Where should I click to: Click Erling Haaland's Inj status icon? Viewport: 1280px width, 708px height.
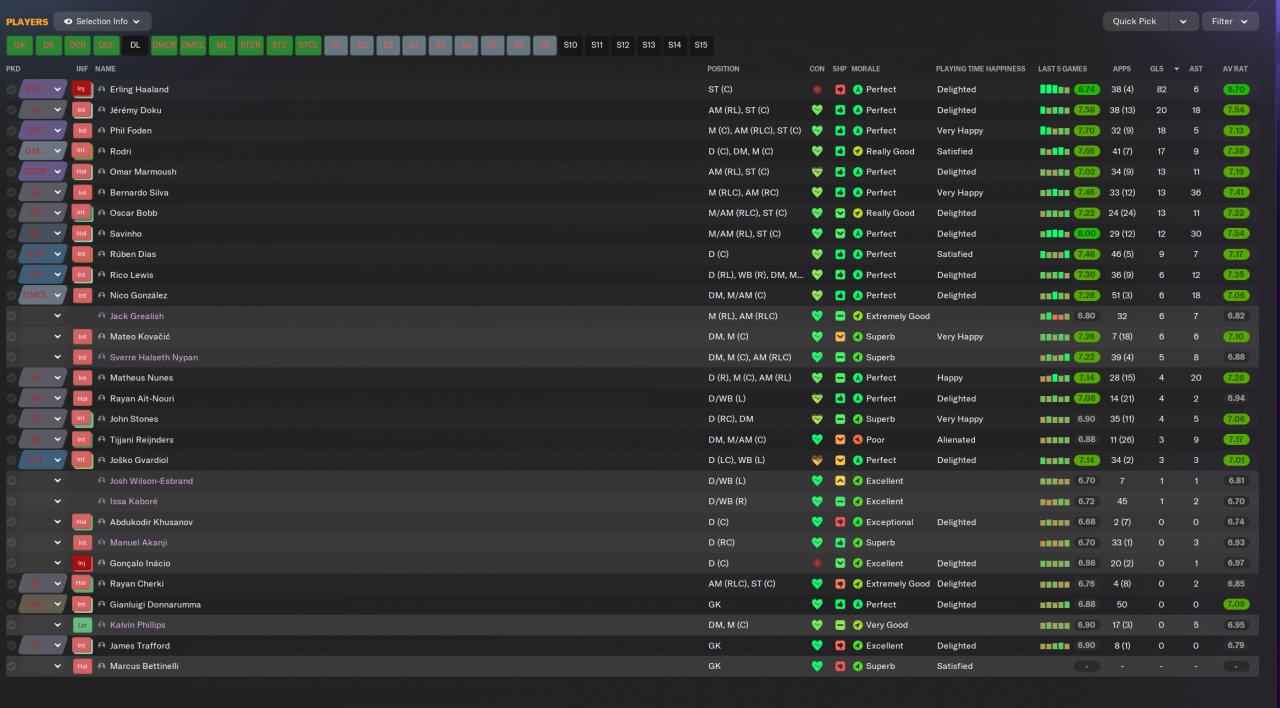point(82,89)
